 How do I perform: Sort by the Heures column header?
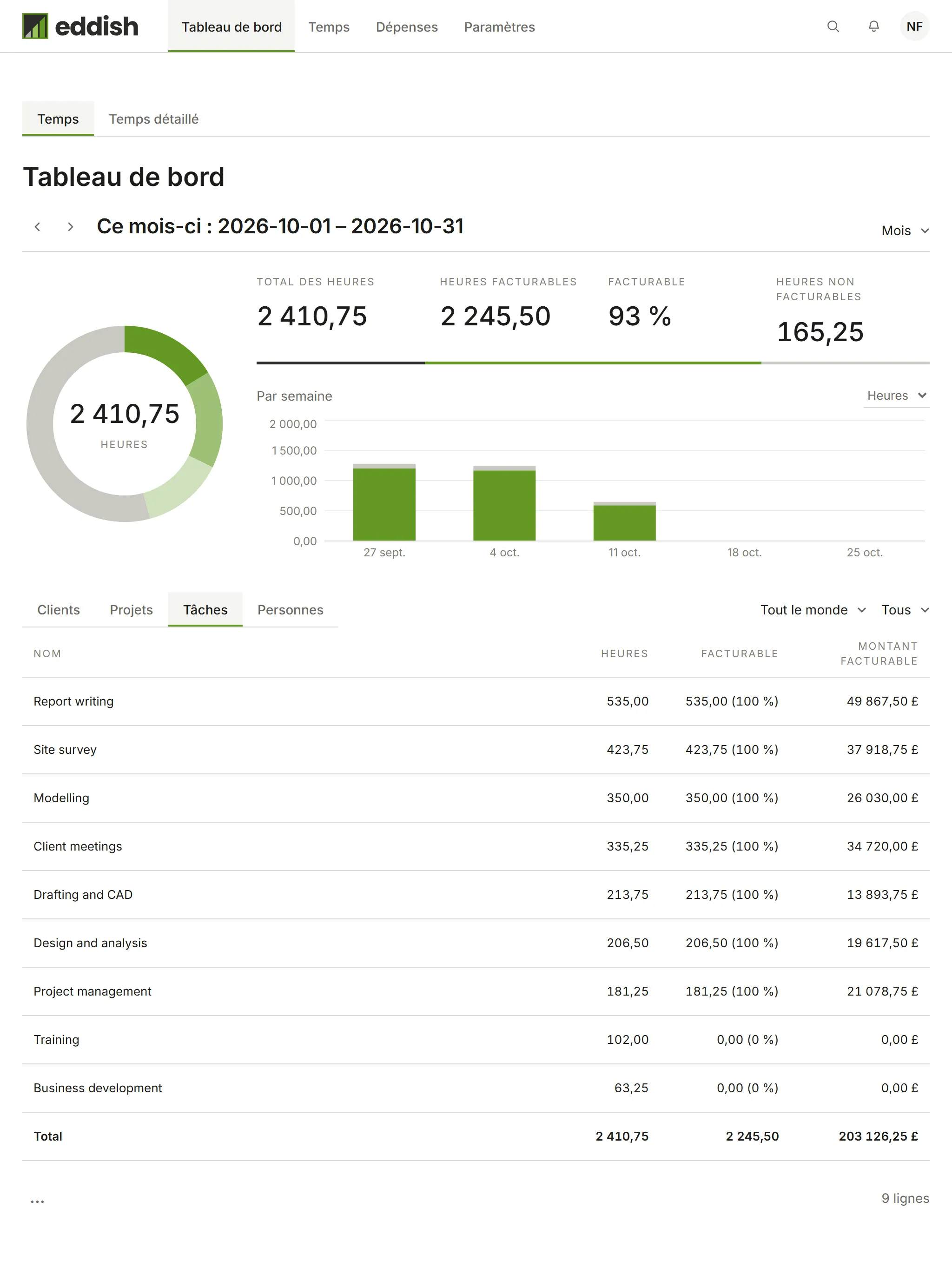pyautogui.click(x=624, y=653)
